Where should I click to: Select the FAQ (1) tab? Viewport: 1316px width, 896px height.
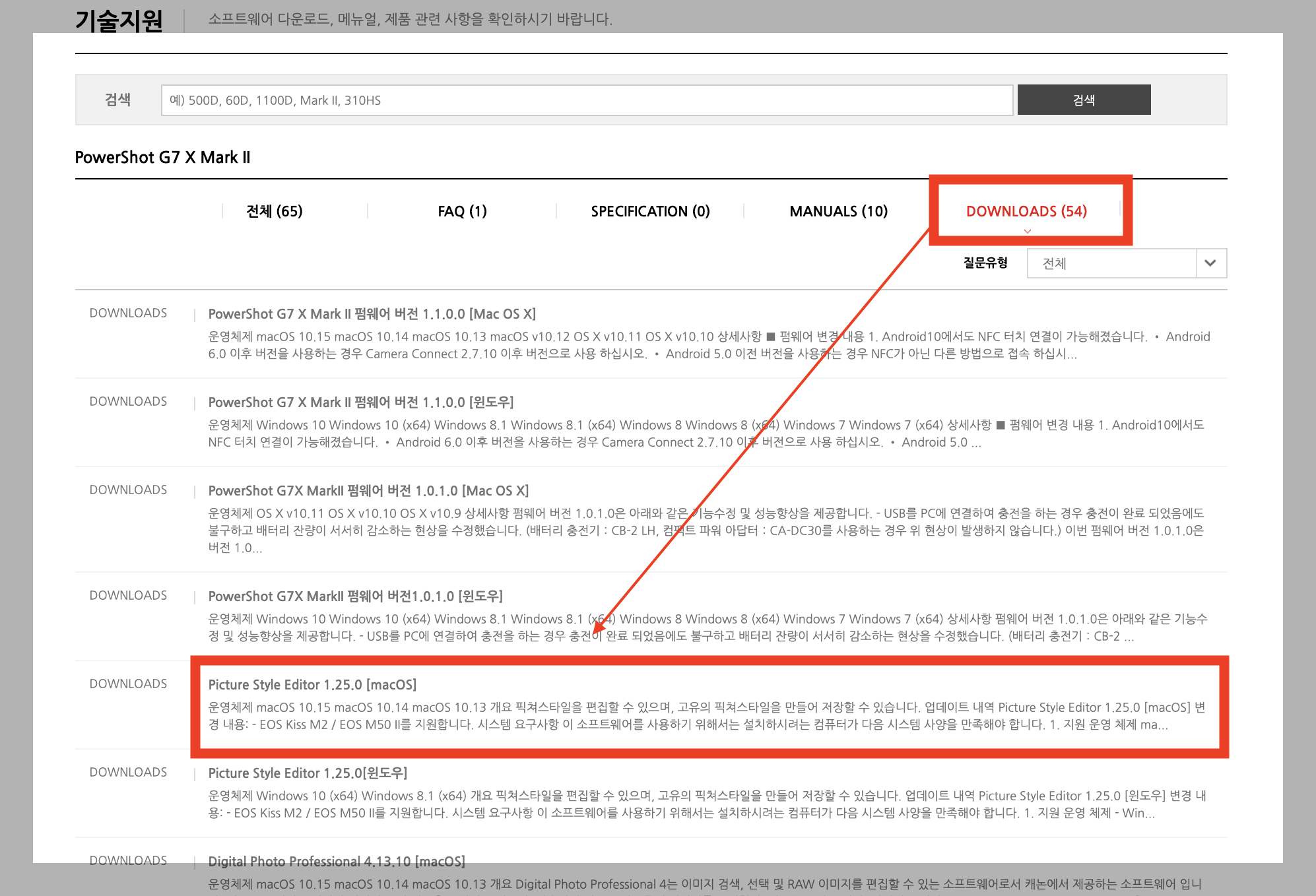click(x=462, y=211)
